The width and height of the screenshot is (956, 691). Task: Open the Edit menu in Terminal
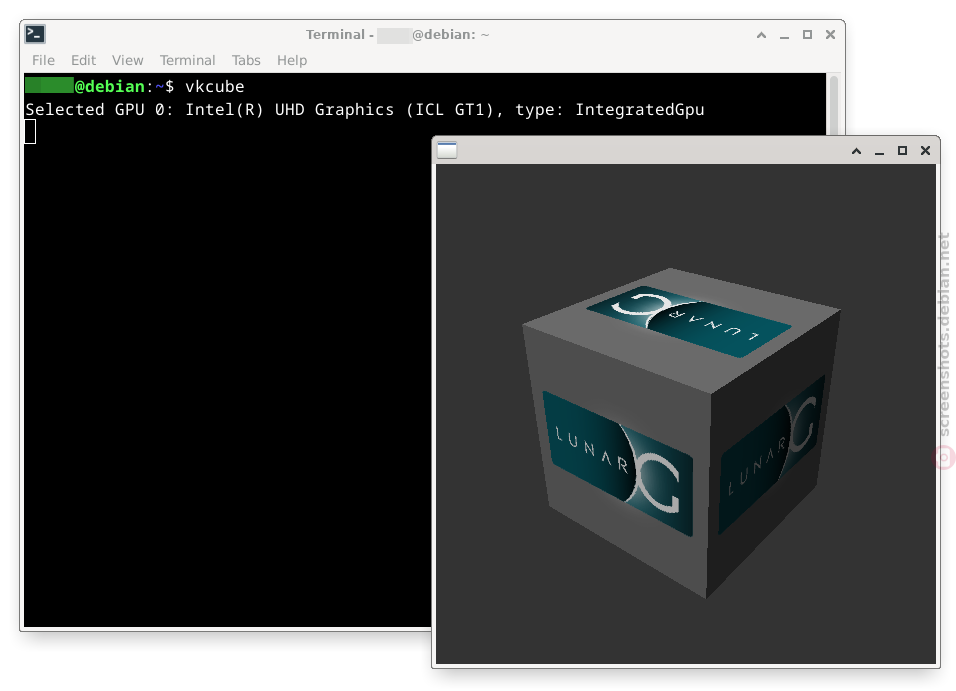click(x=84, y=60)
